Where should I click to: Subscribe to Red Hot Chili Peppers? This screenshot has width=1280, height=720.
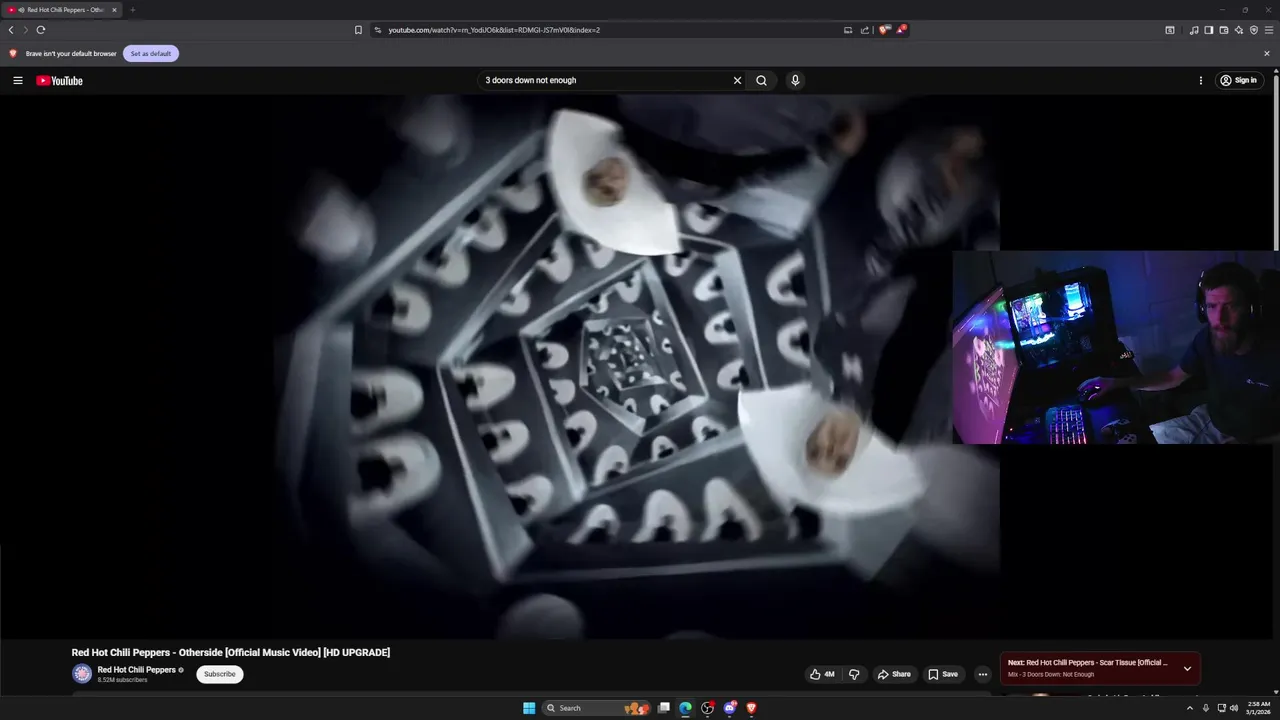tap(220, 674)
